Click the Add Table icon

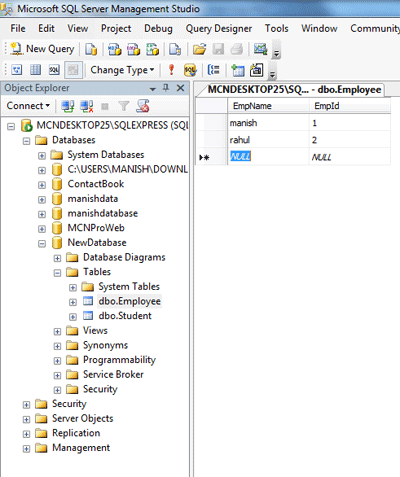[238, 70]
